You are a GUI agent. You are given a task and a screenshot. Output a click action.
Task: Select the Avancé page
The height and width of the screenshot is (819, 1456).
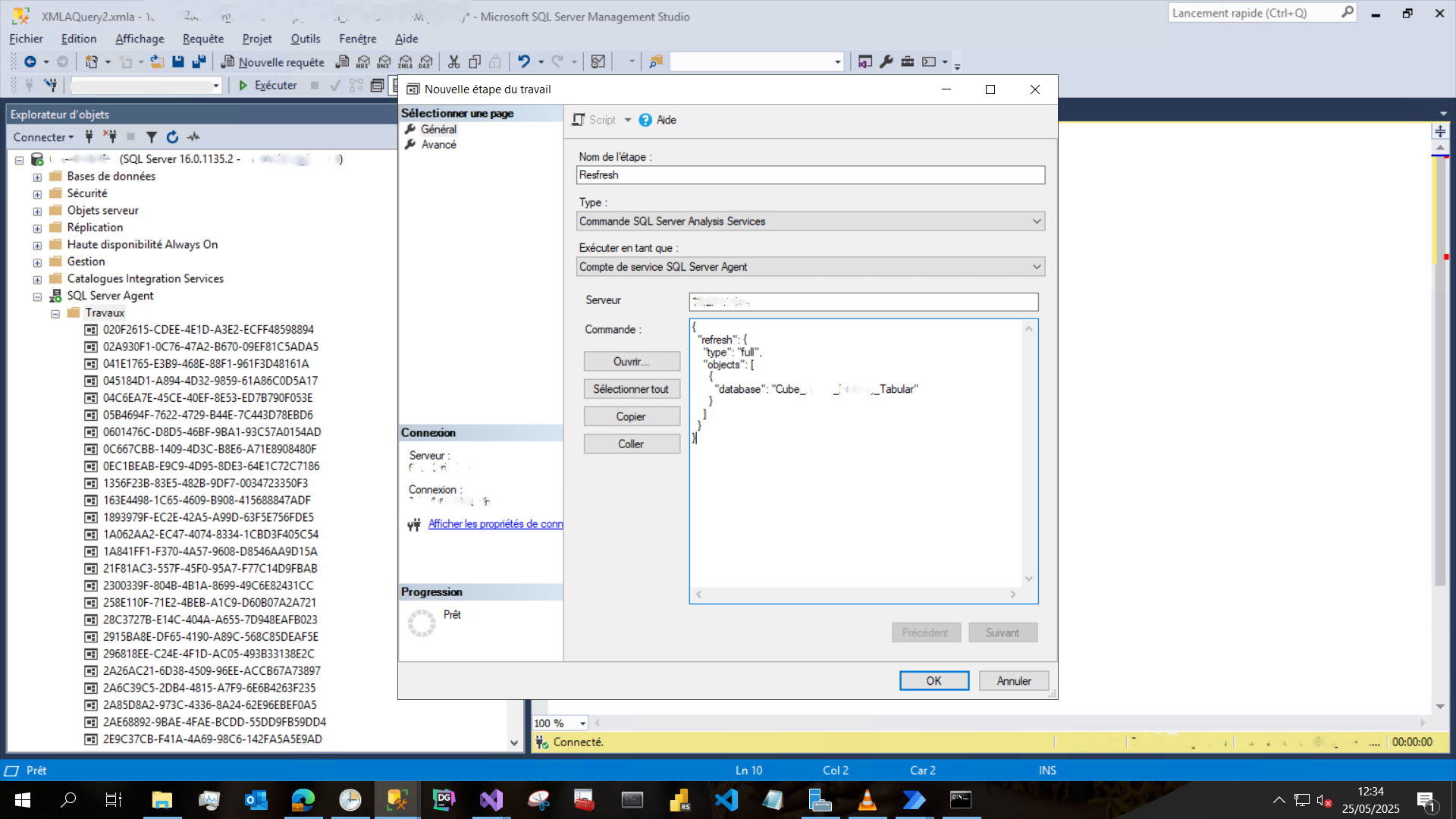[438, 145]
